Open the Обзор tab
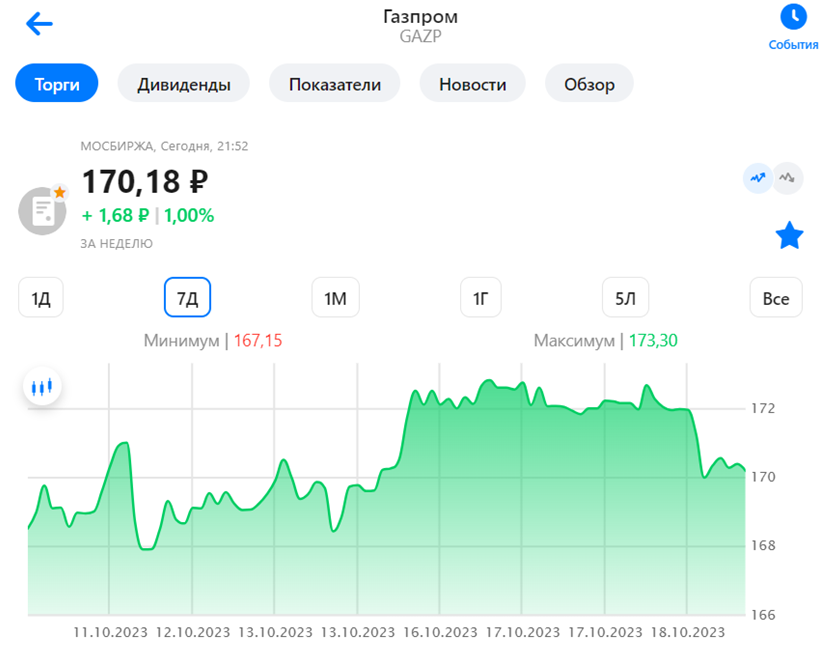 tap(589, 84)
